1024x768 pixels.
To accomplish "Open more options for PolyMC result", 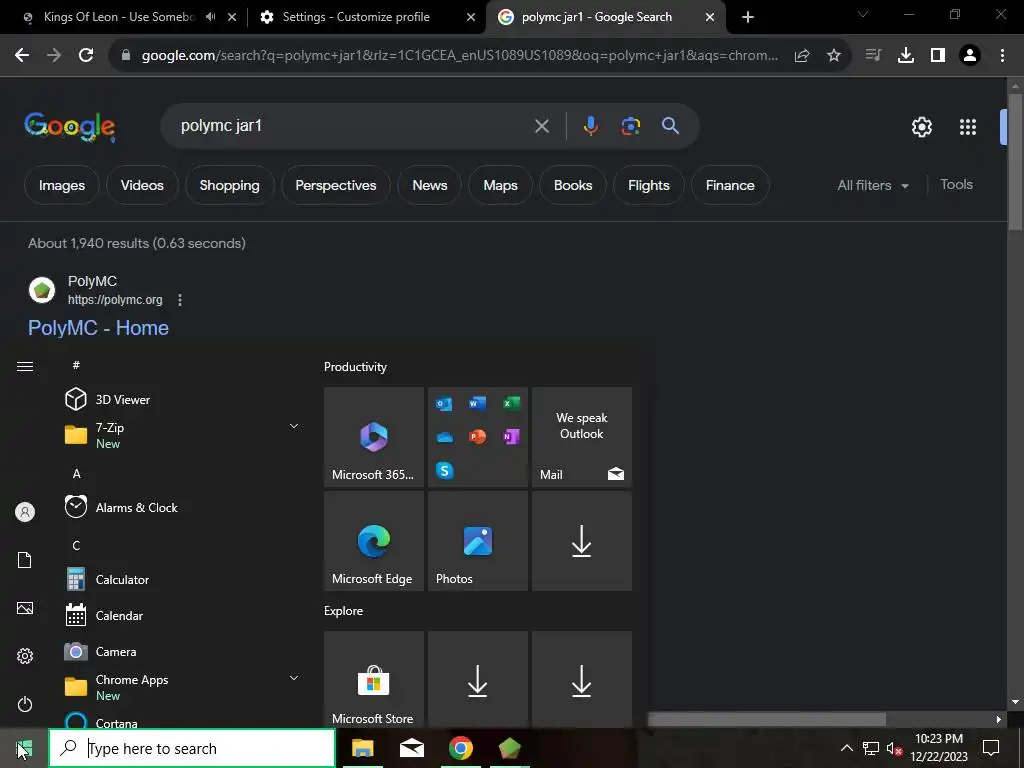I will tap(180, 300).
